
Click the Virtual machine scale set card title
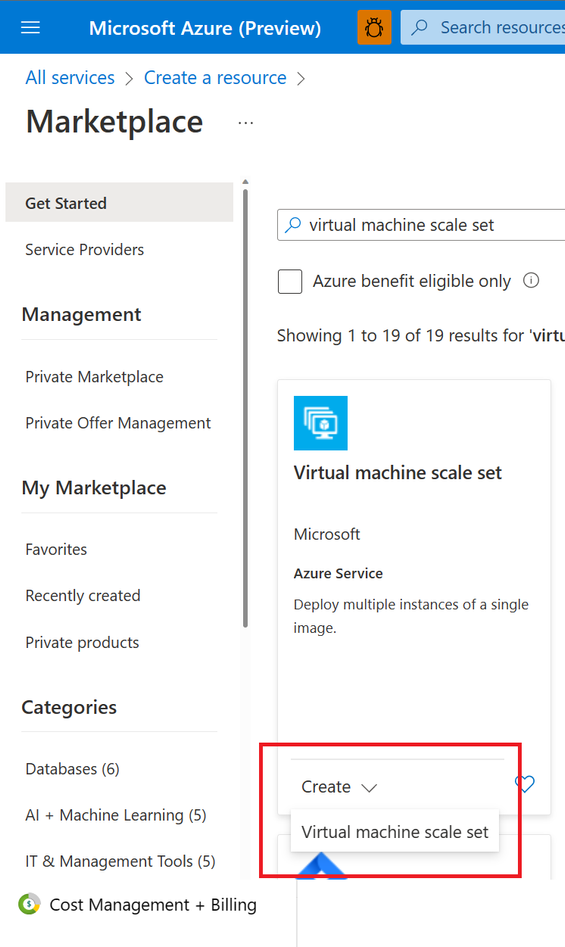(x=398, y=472)
